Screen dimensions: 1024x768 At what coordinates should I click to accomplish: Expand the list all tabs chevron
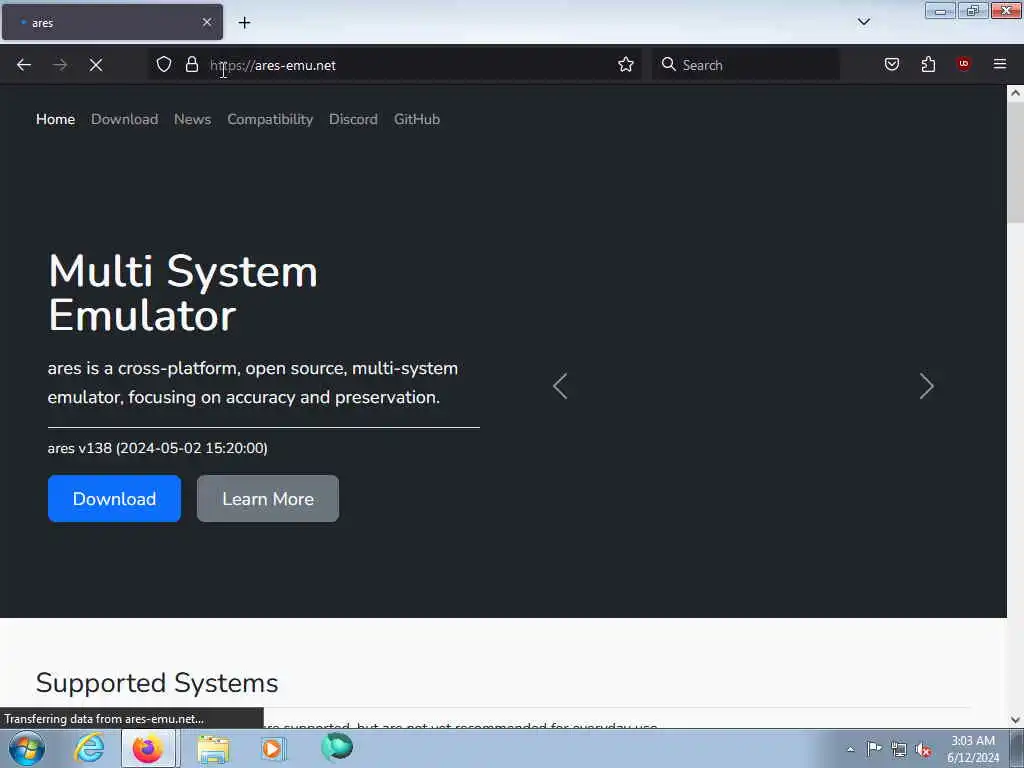tap(863, 22)
